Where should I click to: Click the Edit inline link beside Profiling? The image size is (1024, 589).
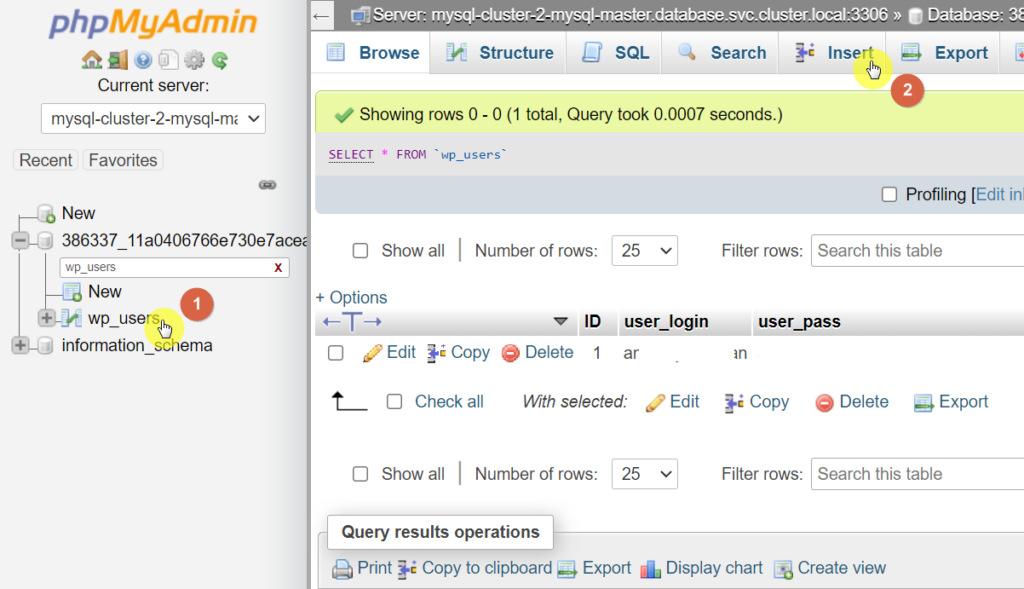point(999,195)
